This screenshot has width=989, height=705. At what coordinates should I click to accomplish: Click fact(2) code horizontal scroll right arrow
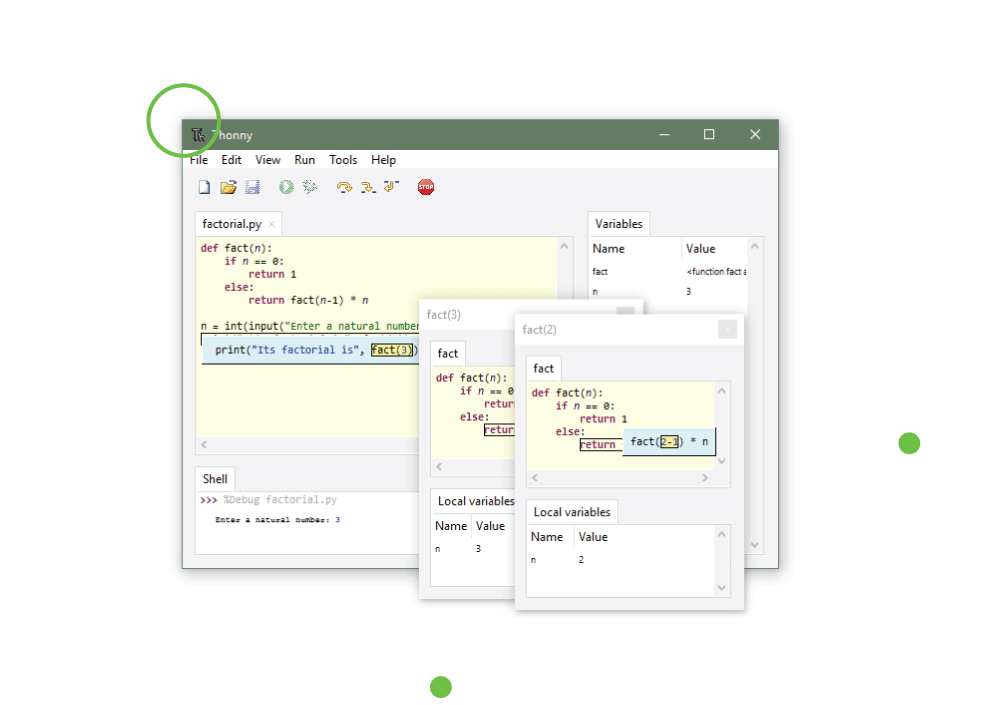tap(705, 478)
